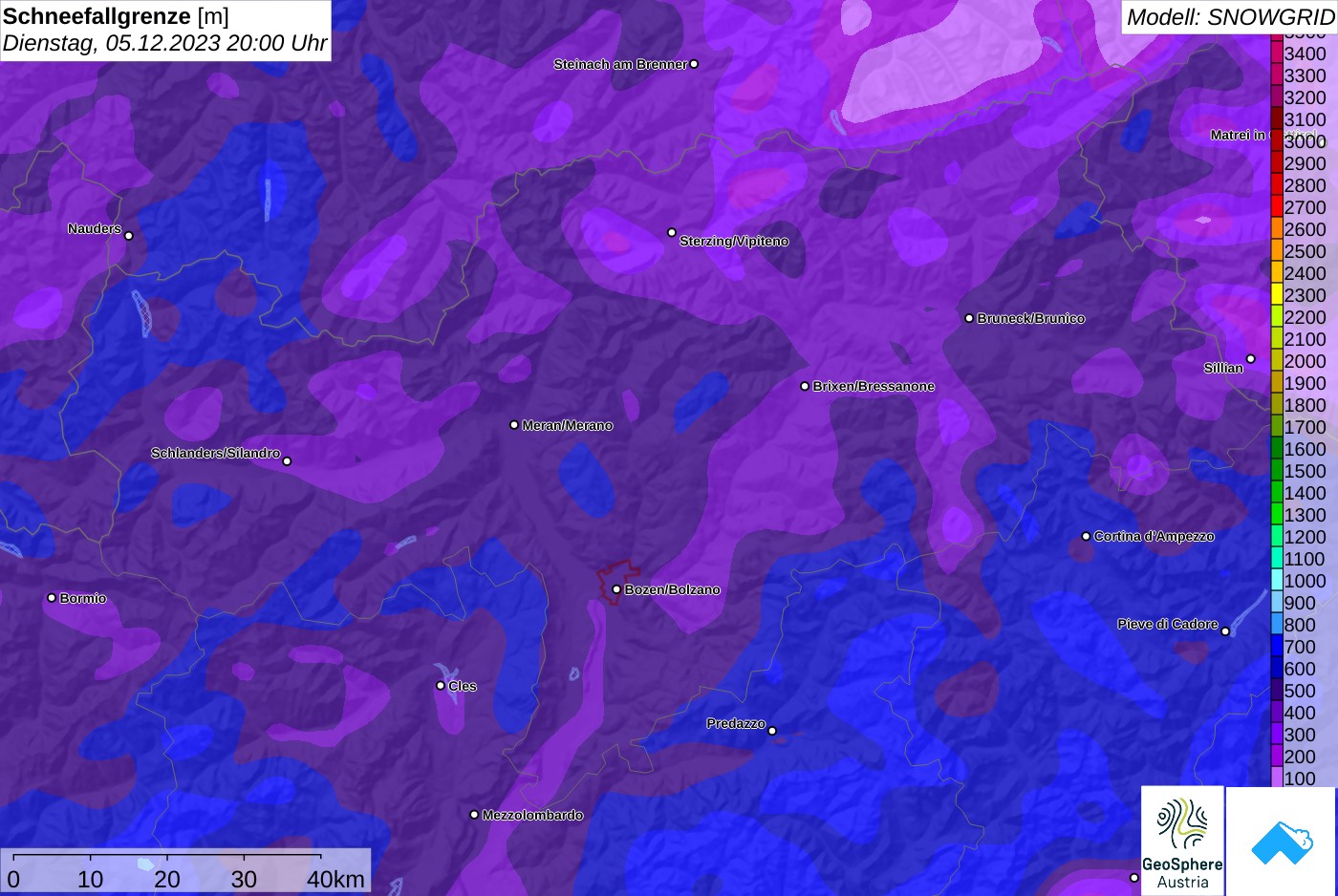Click the '1100' legend value text
This screenshot has width=1338, height=896.
1306,559
